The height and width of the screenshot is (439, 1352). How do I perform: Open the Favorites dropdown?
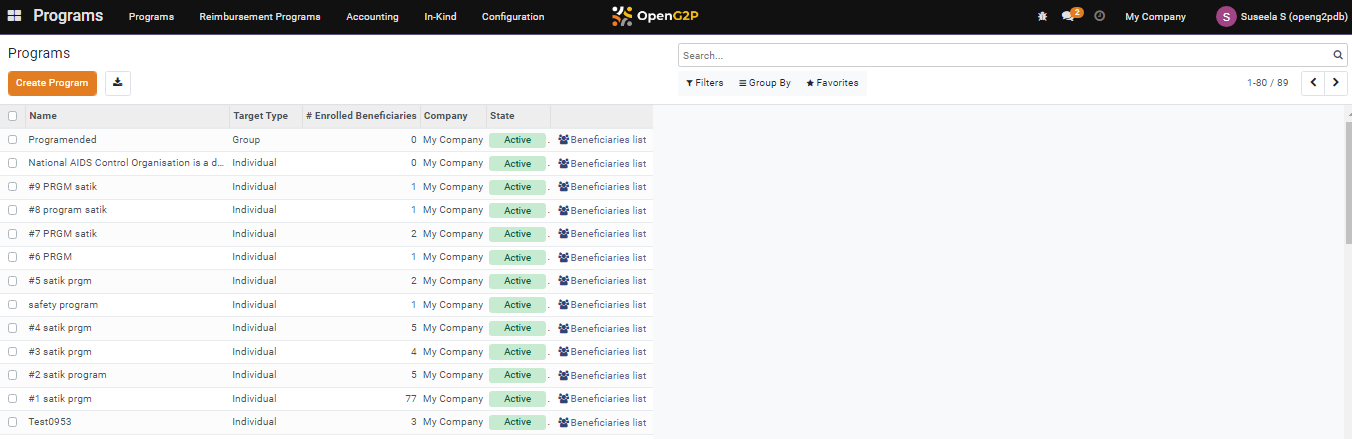tap(832, 83)
